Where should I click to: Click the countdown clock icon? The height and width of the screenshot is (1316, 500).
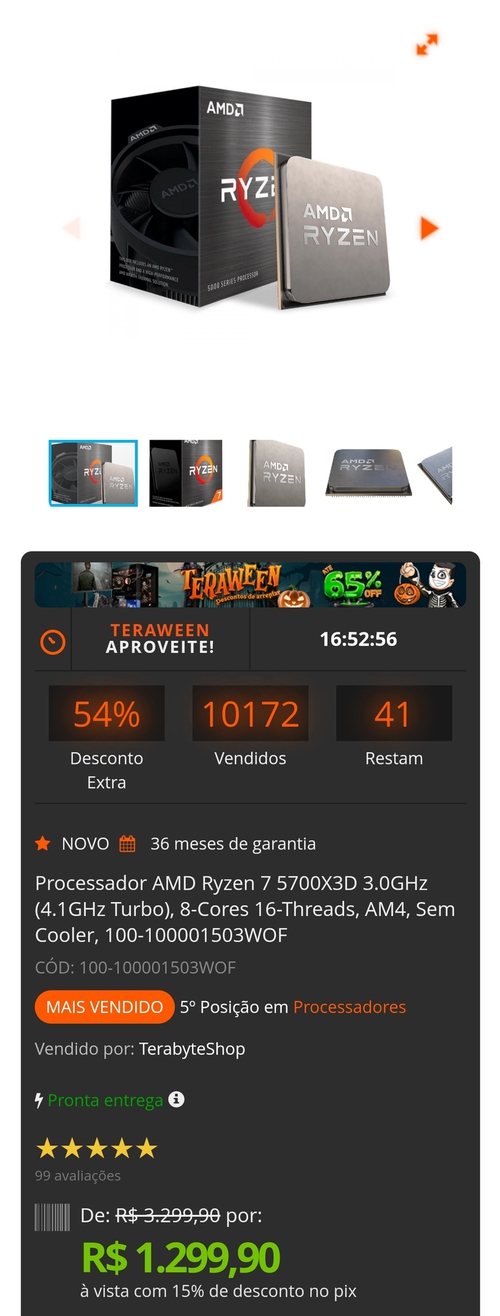[52, 641]
